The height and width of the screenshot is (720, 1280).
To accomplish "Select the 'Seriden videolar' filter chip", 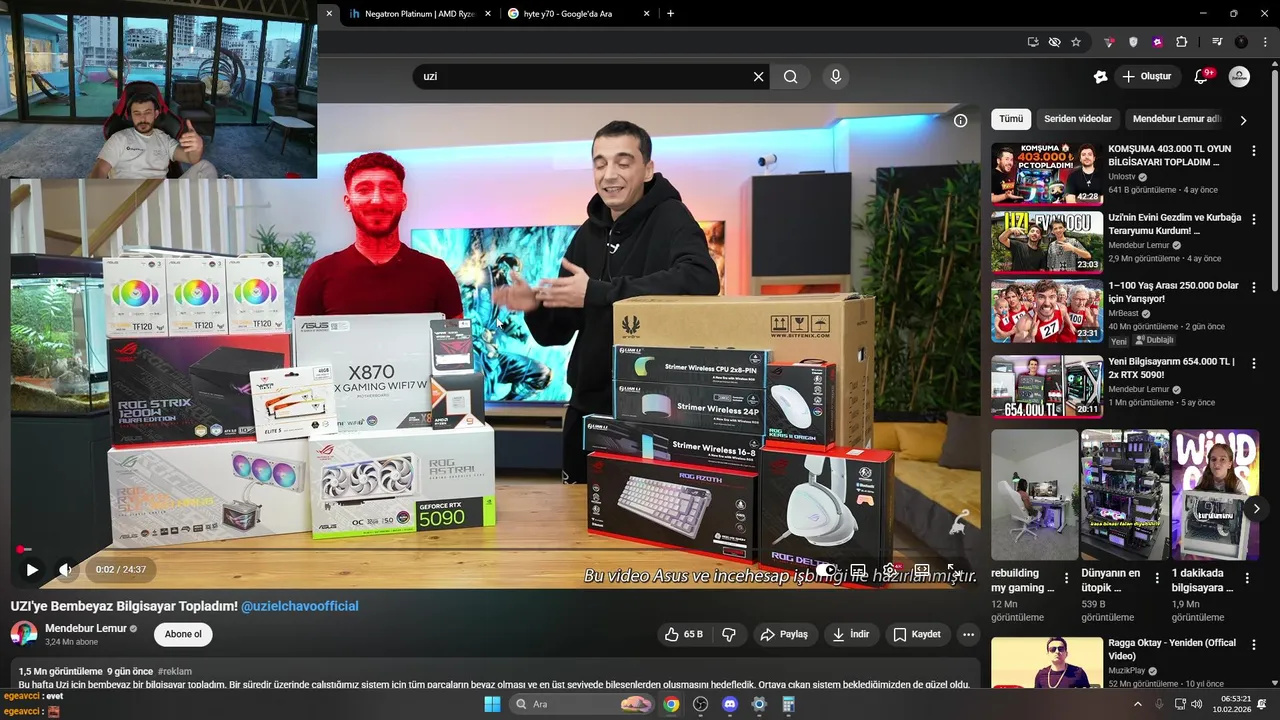I will 1078,119.
